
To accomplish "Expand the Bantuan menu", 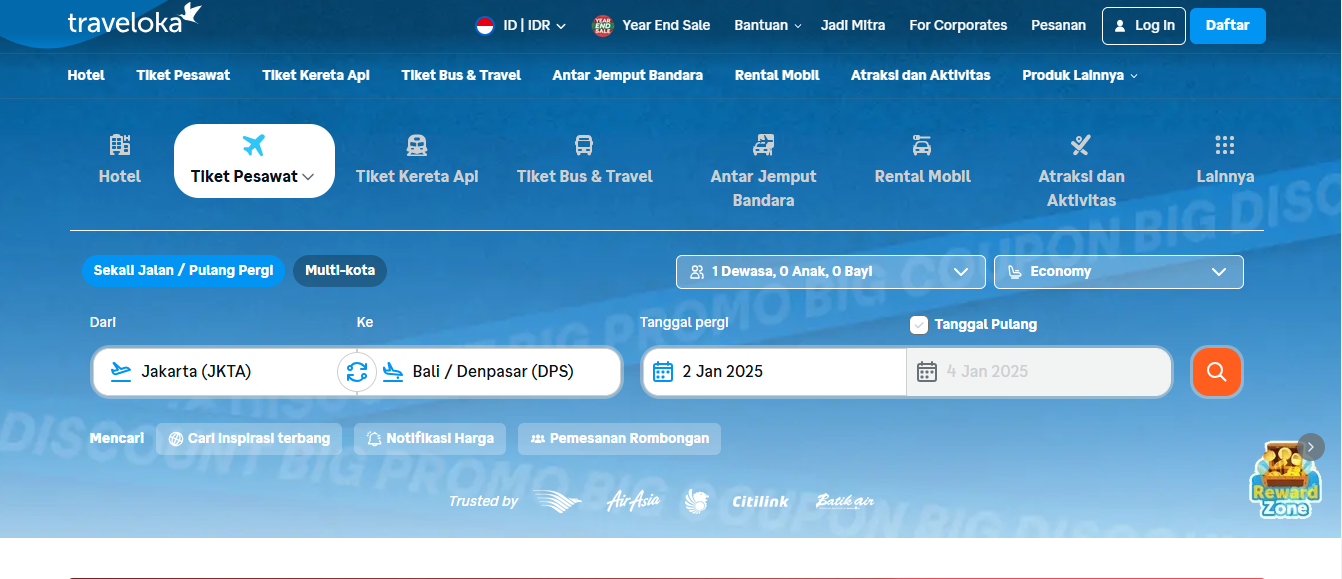I will click(x=768, y=26).
